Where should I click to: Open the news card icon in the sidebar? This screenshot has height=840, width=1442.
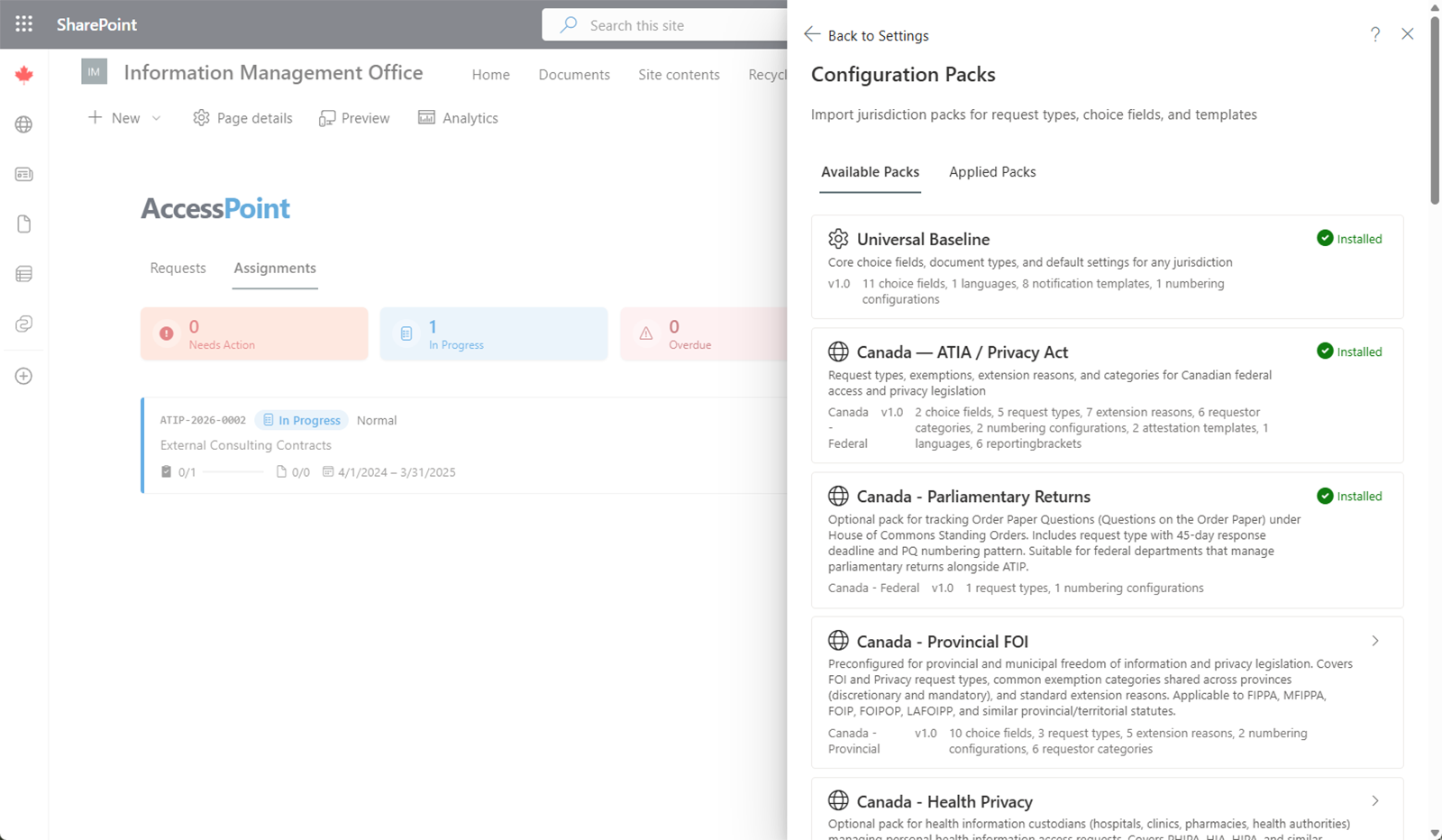(x=23, y=174)
